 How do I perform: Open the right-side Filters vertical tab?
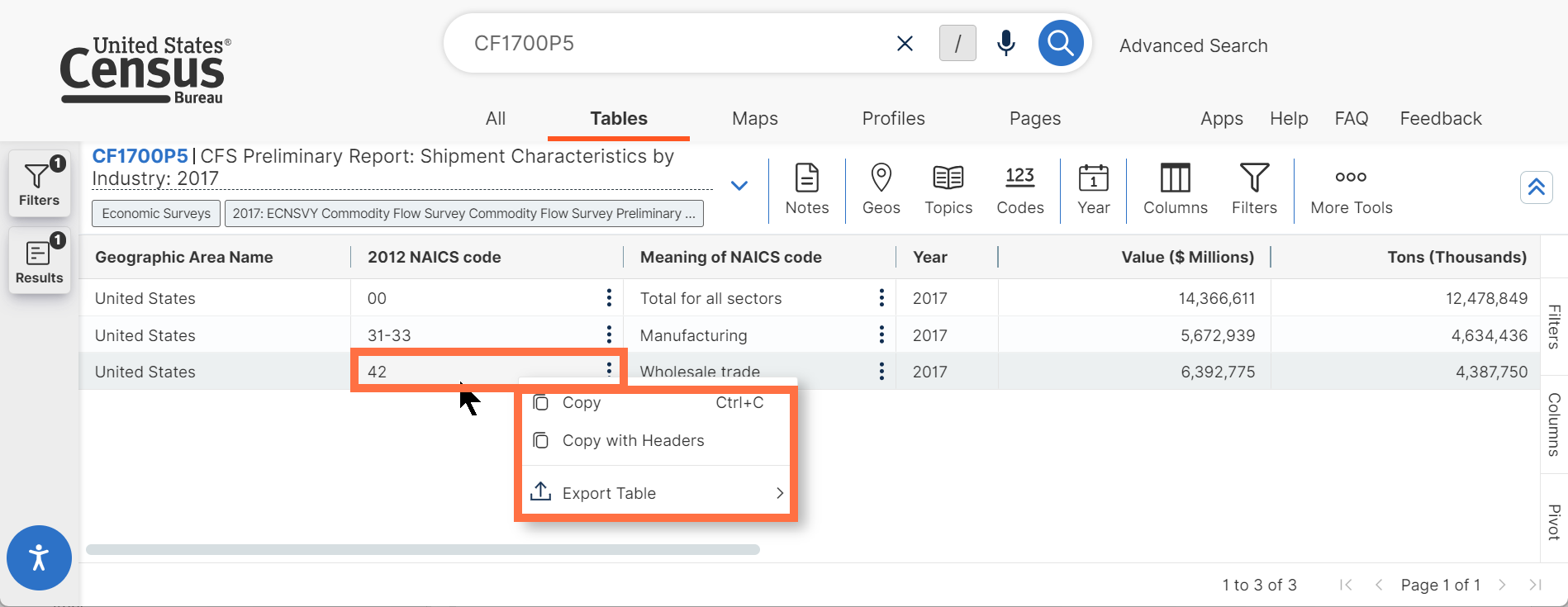point(1554,326)
